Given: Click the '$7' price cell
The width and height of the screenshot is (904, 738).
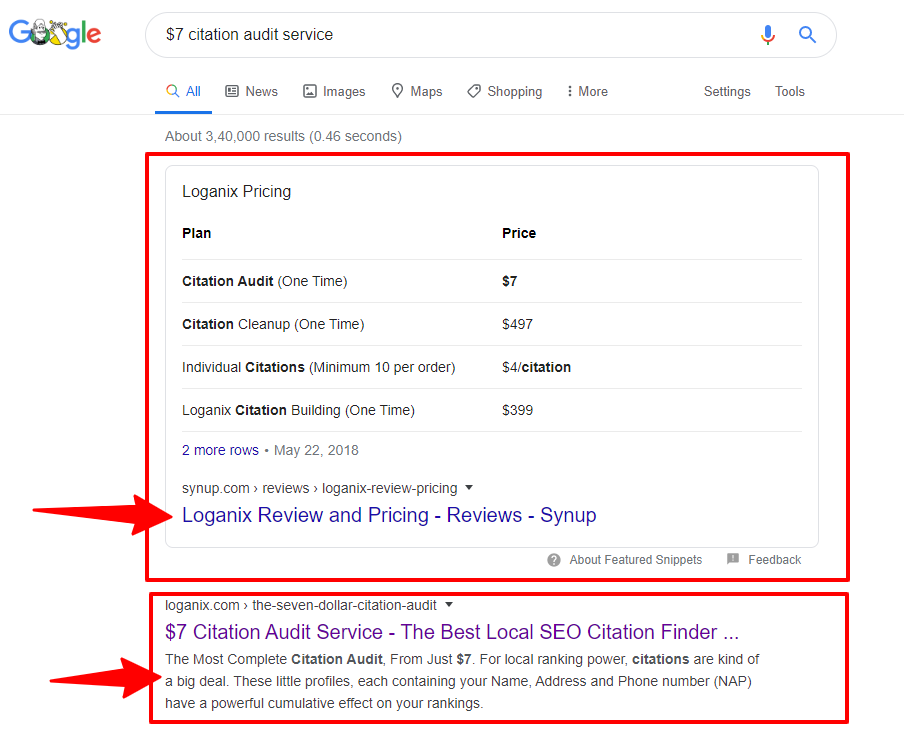Looking at the screenshot, I should tap(510, 281).
